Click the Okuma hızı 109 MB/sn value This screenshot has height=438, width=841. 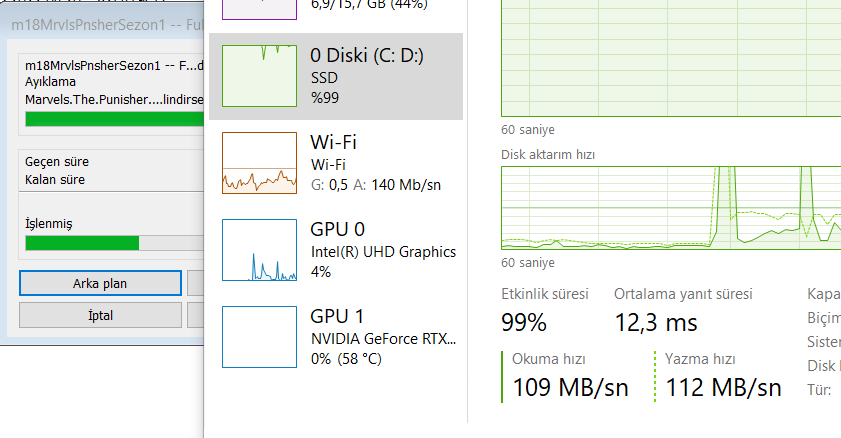point(570,387)
